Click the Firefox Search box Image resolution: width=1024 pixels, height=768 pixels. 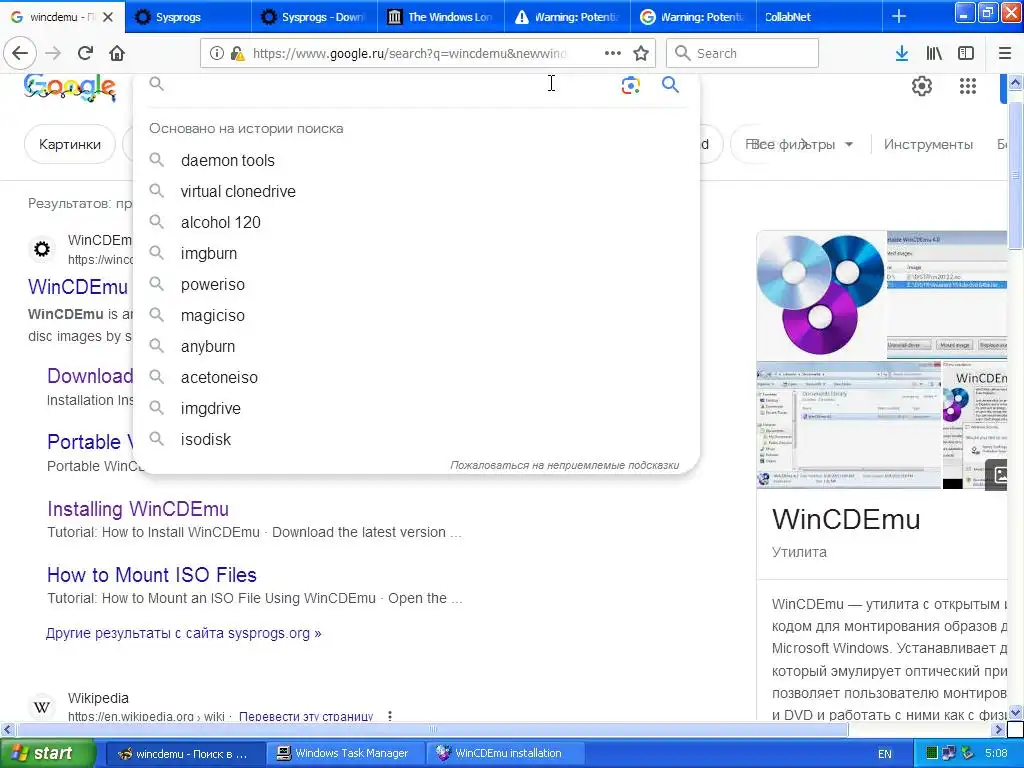742,53
